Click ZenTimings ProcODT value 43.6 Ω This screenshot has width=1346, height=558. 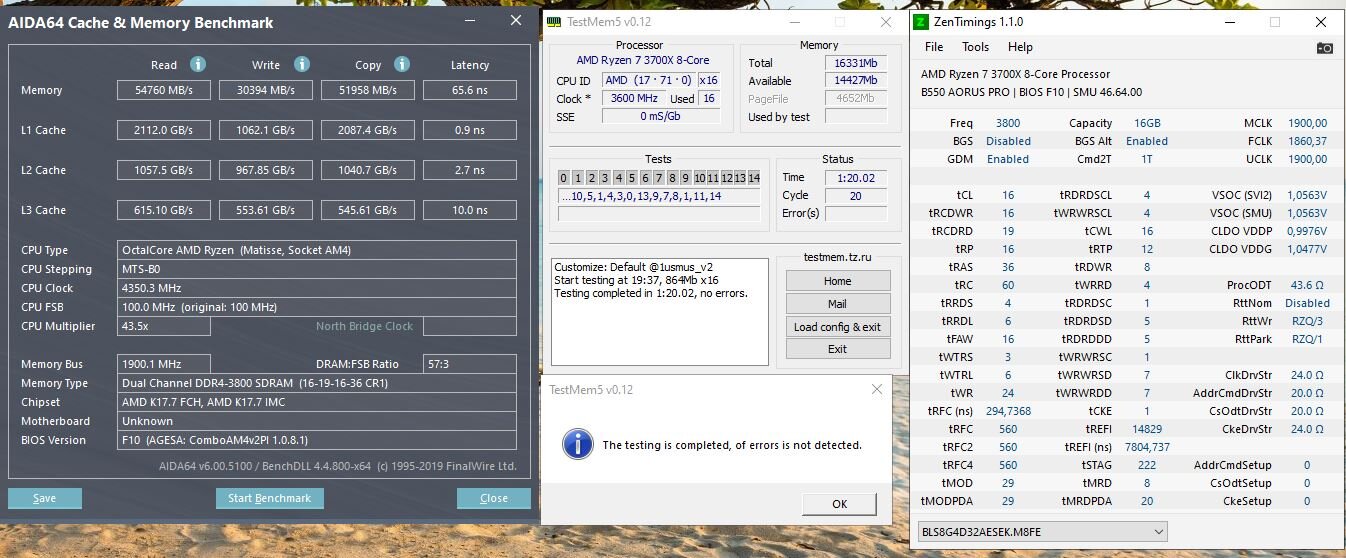coord(1308,285)
